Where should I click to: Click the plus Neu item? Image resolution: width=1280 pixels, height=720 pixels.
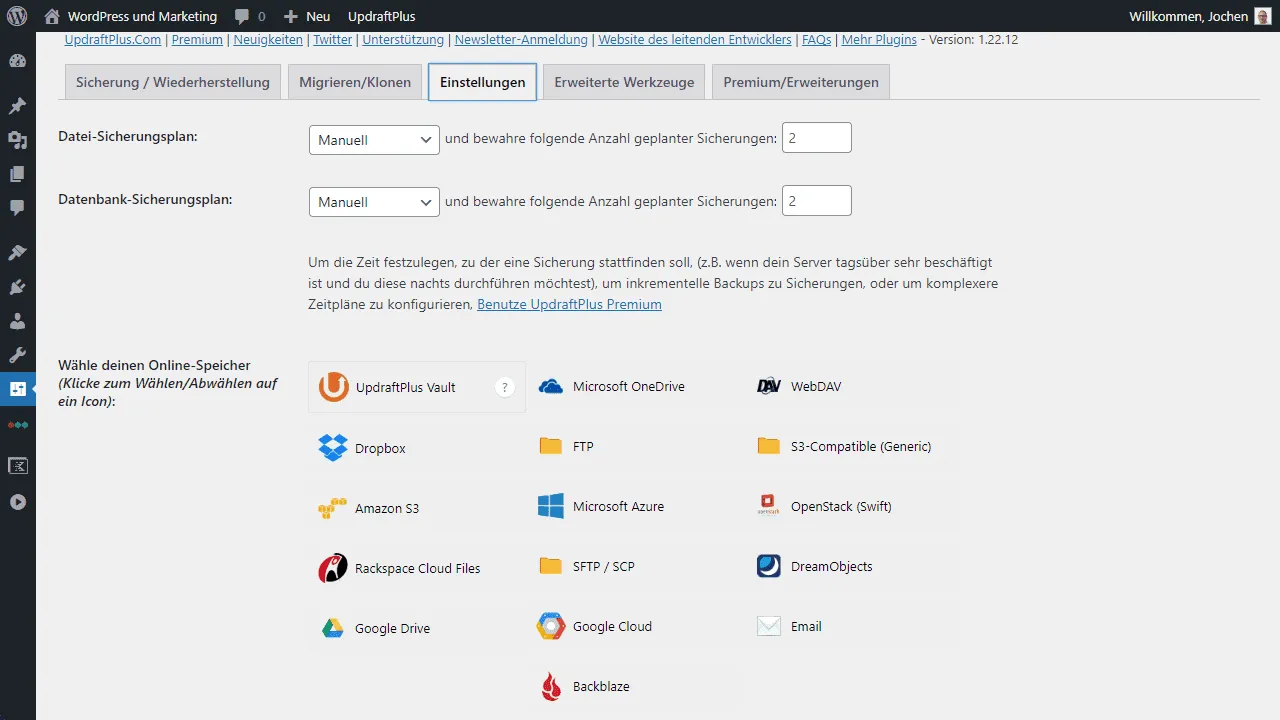tap(306, 16)
